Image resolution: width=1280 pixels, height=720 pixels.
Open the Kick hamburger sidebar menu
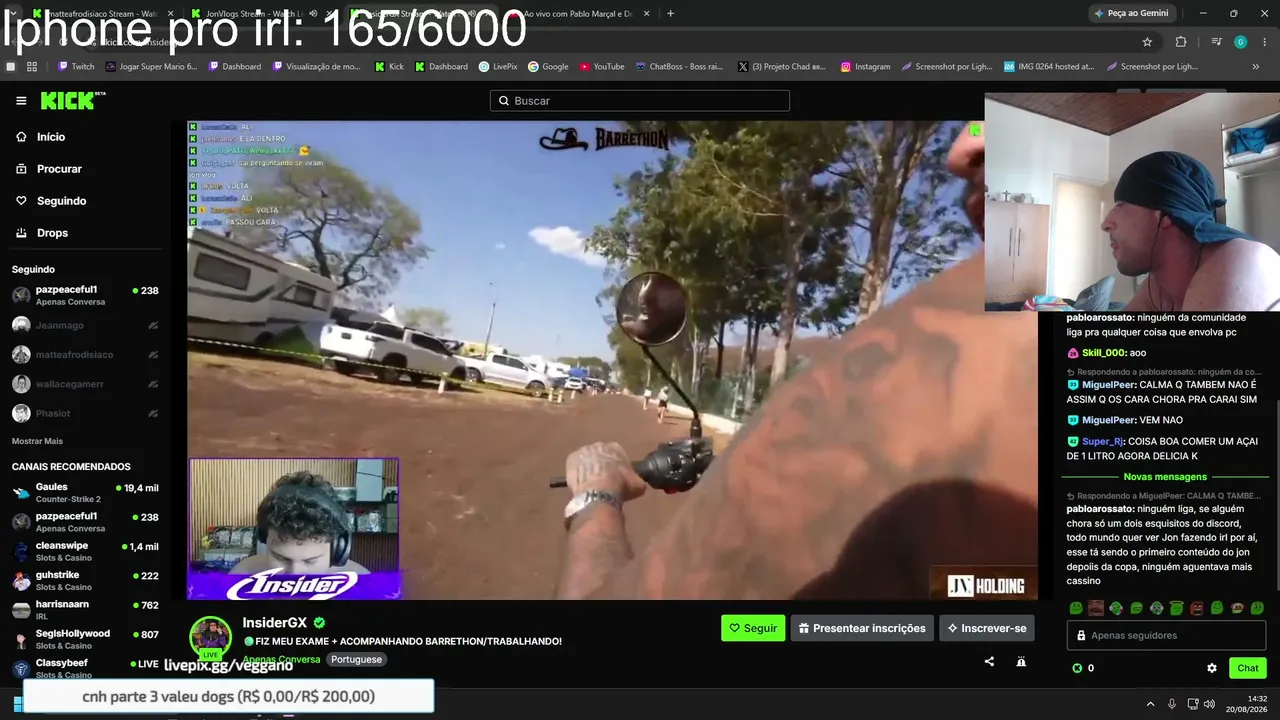pyautogui.click(x=21, y=101)
